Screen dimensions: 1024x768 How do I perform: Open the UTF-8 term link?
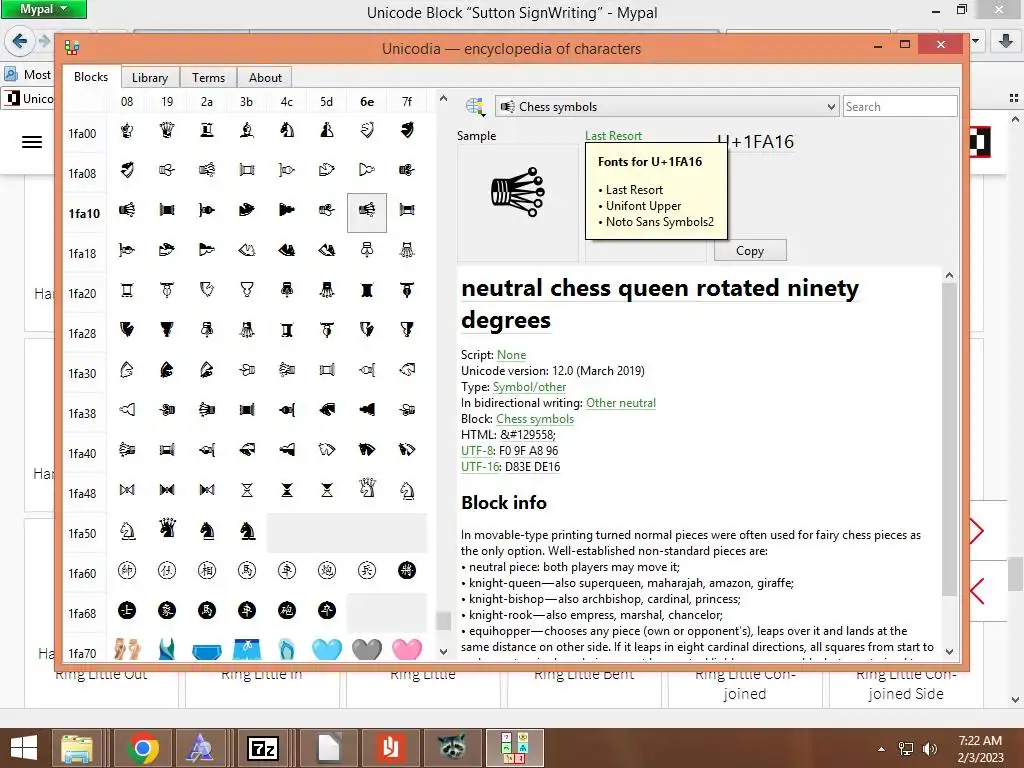[x=477, y=451]
